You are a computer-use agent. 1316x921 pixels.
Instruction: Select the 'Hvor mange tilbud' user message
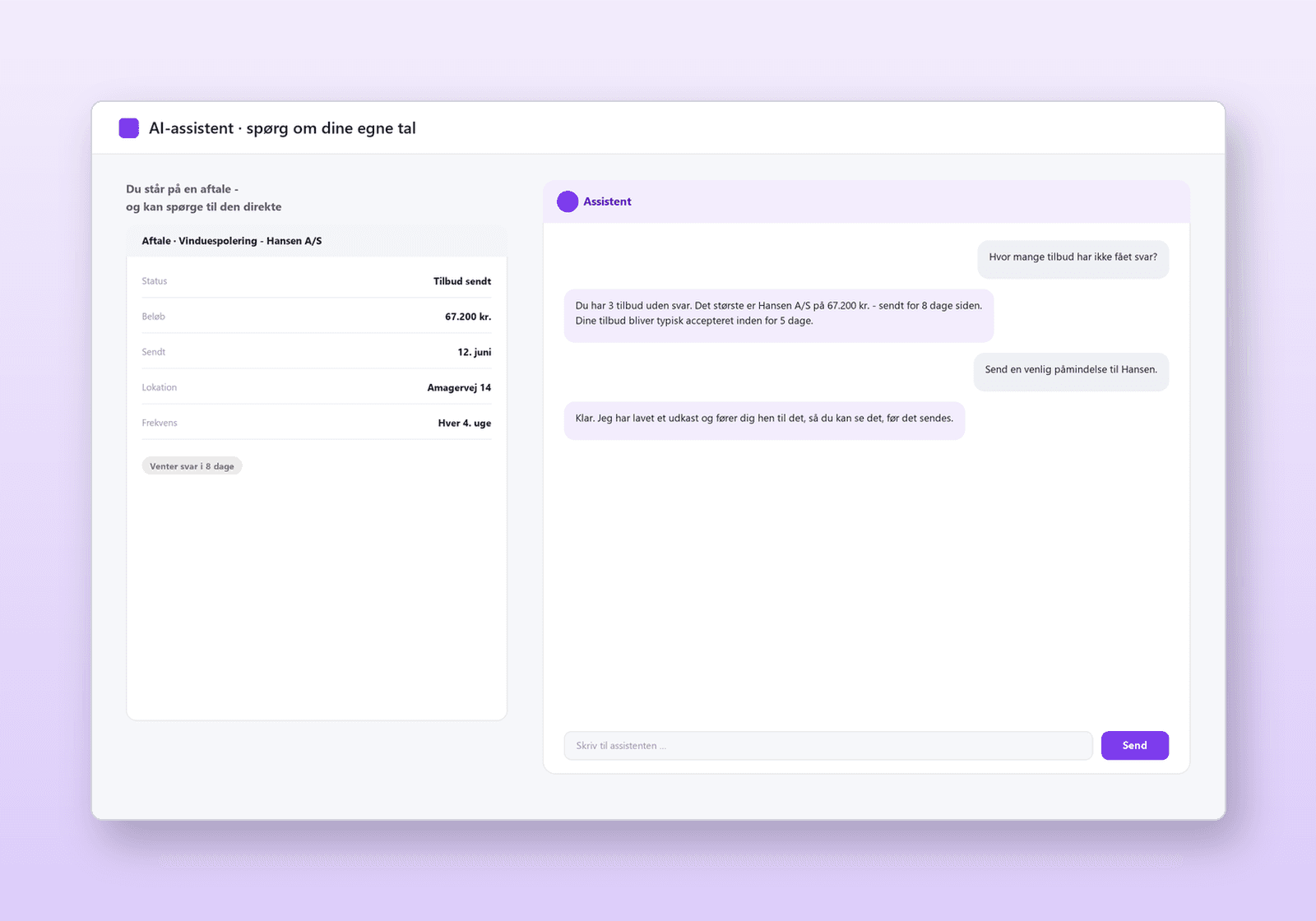pyautogui.click(x=1073, y=258)
